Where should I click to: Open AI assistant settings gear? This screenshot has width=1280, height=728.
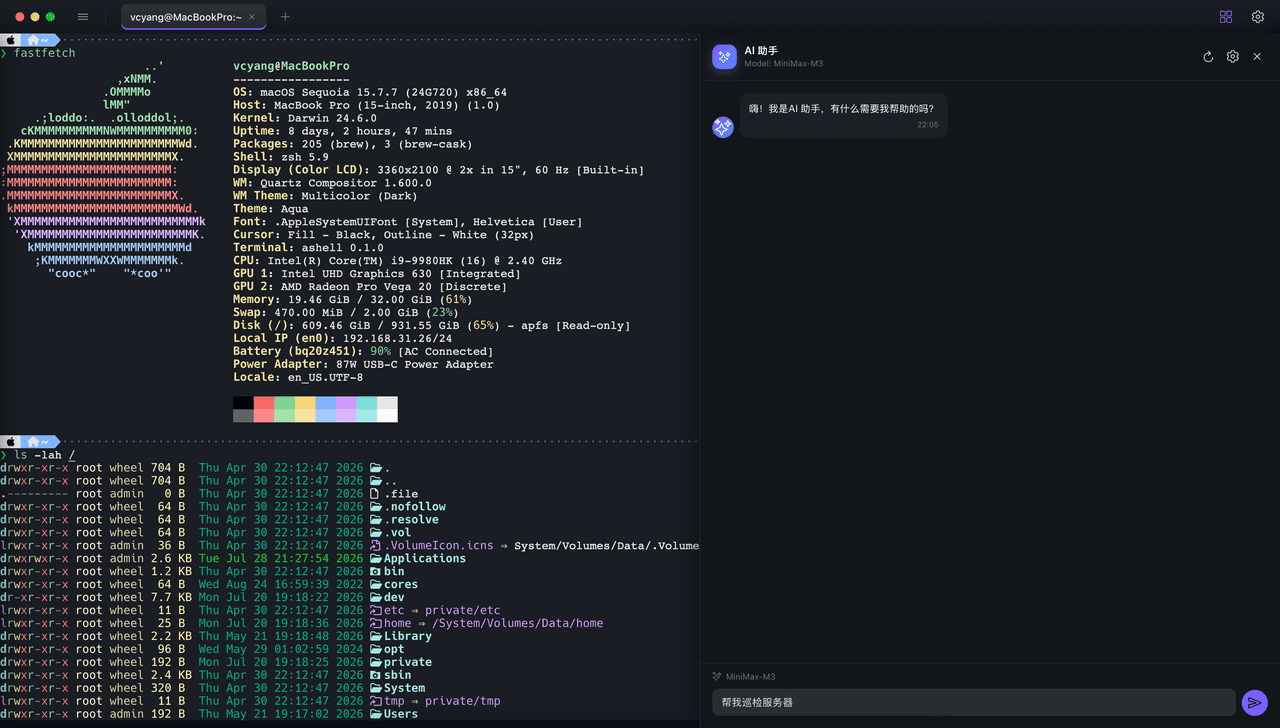click(x=1233, y=57)
